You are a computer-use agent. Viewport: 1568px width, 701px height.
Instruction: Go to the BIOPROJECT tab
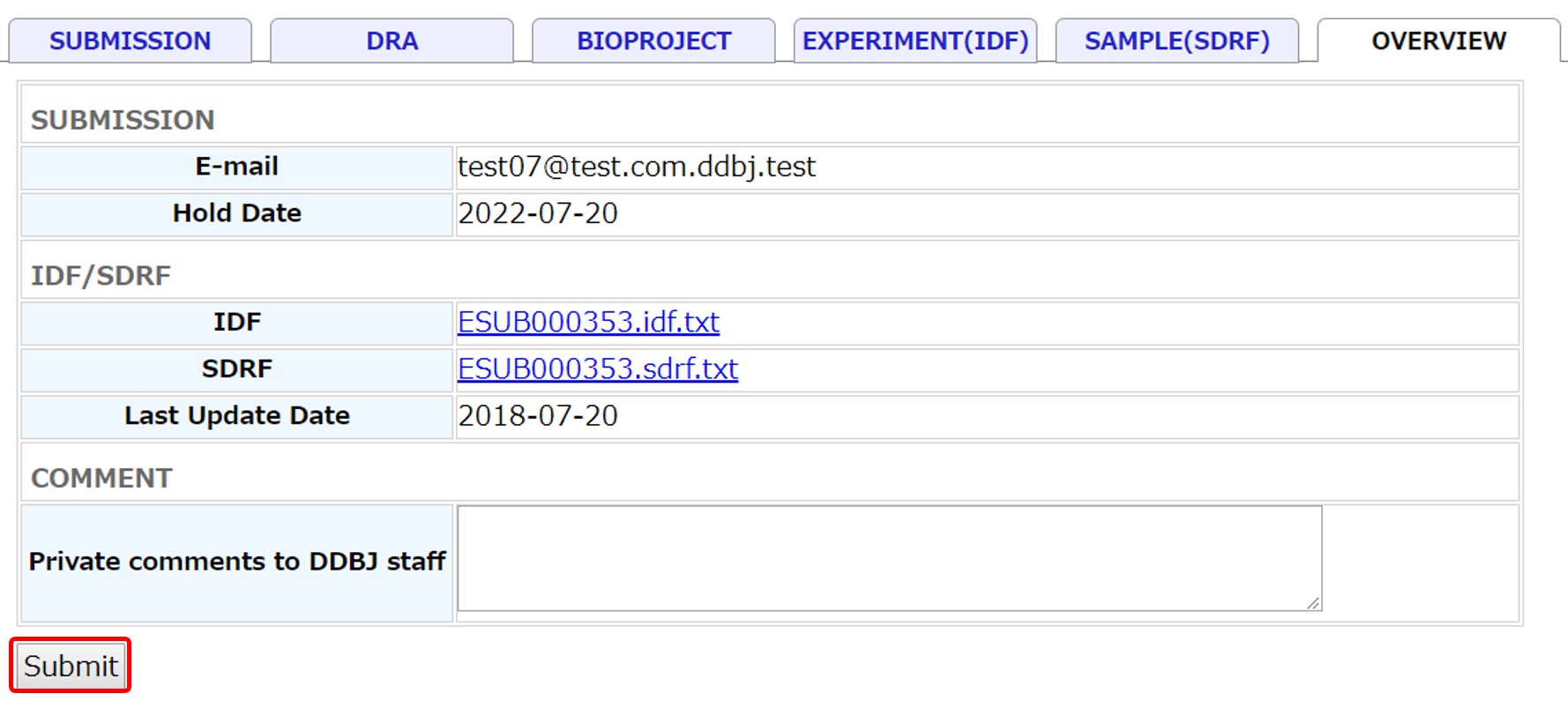click(x=653, y=41)
